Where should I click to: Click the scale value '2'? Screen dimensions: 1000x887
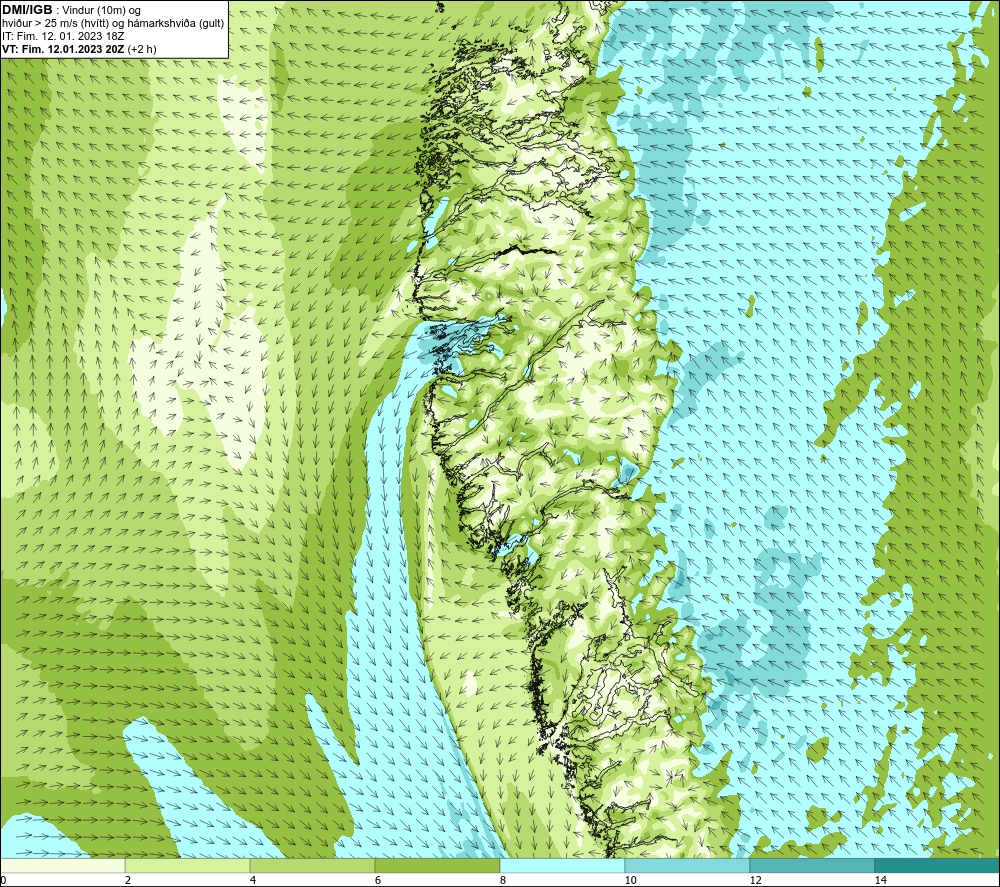coord(128,880)
